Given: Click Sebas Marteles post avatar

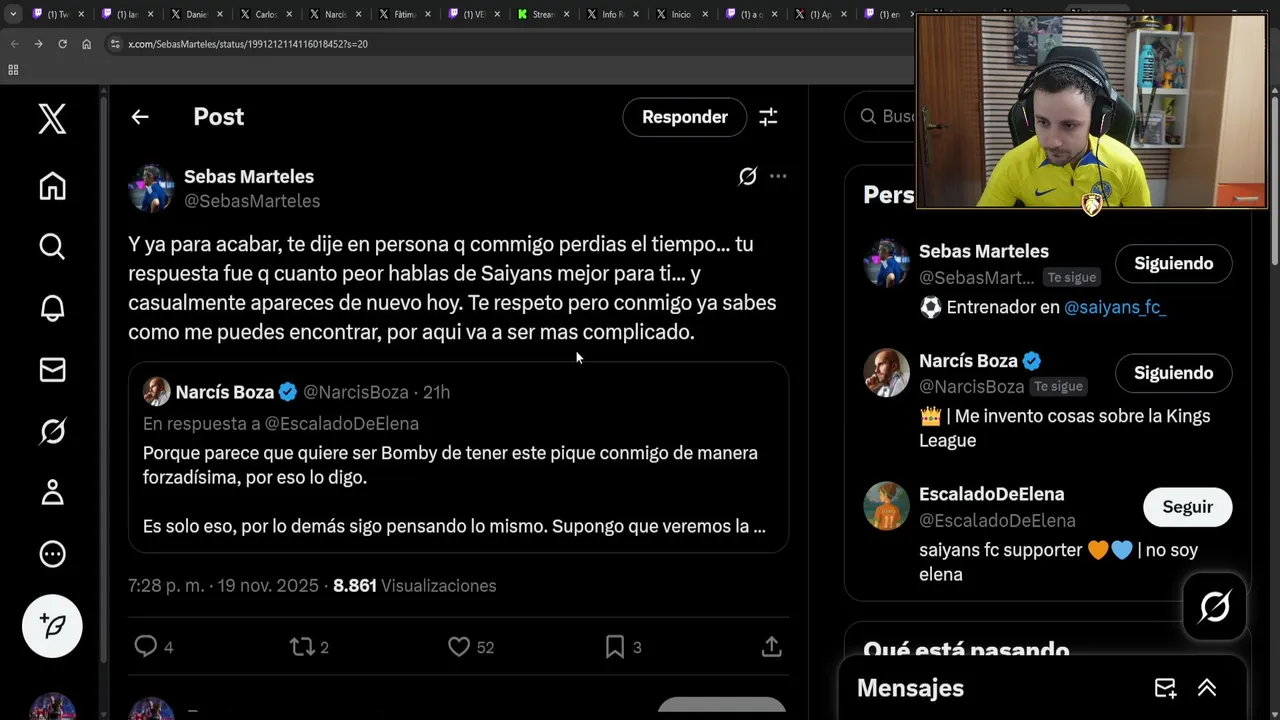Looking at the screenshot, I should tap(151, 188).
